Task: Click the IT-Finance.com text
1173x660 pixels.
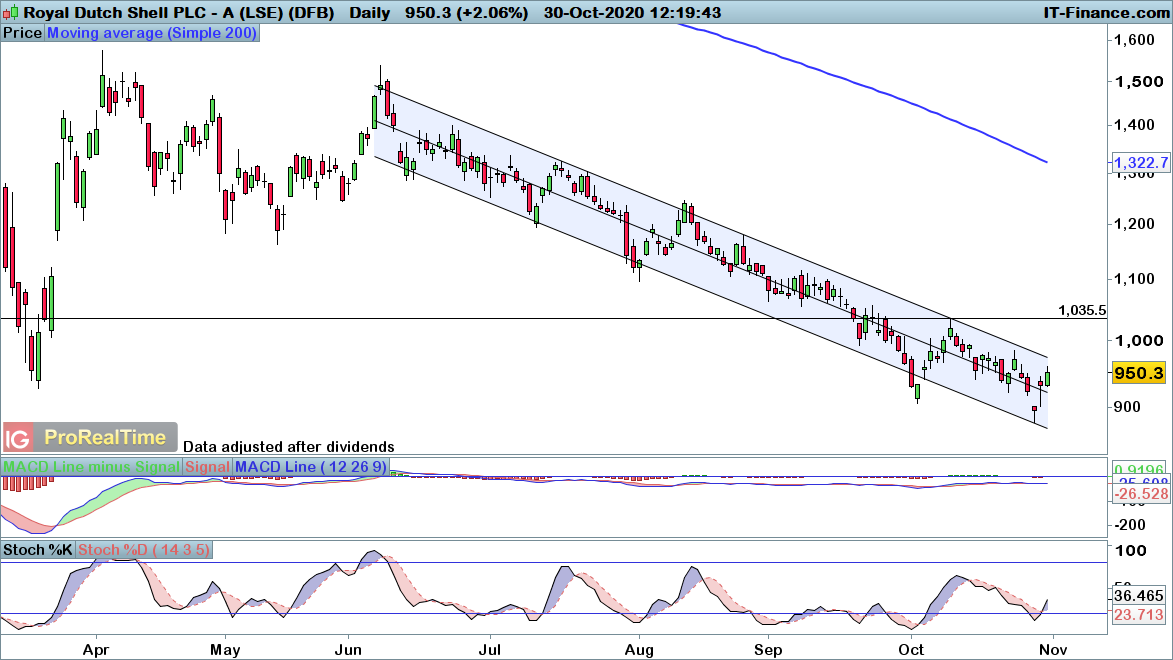Action: (x=1106, y=13)
